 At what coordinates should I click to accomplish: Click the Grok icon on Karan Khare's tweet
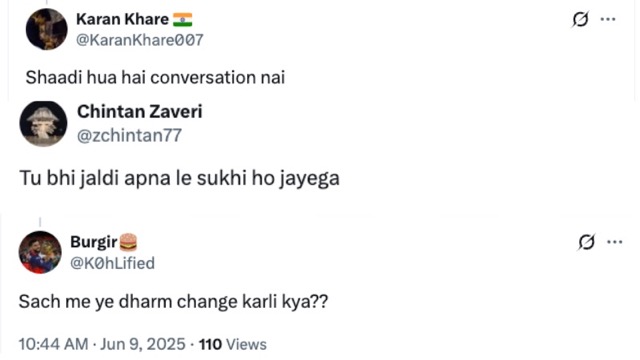(580, 19)
